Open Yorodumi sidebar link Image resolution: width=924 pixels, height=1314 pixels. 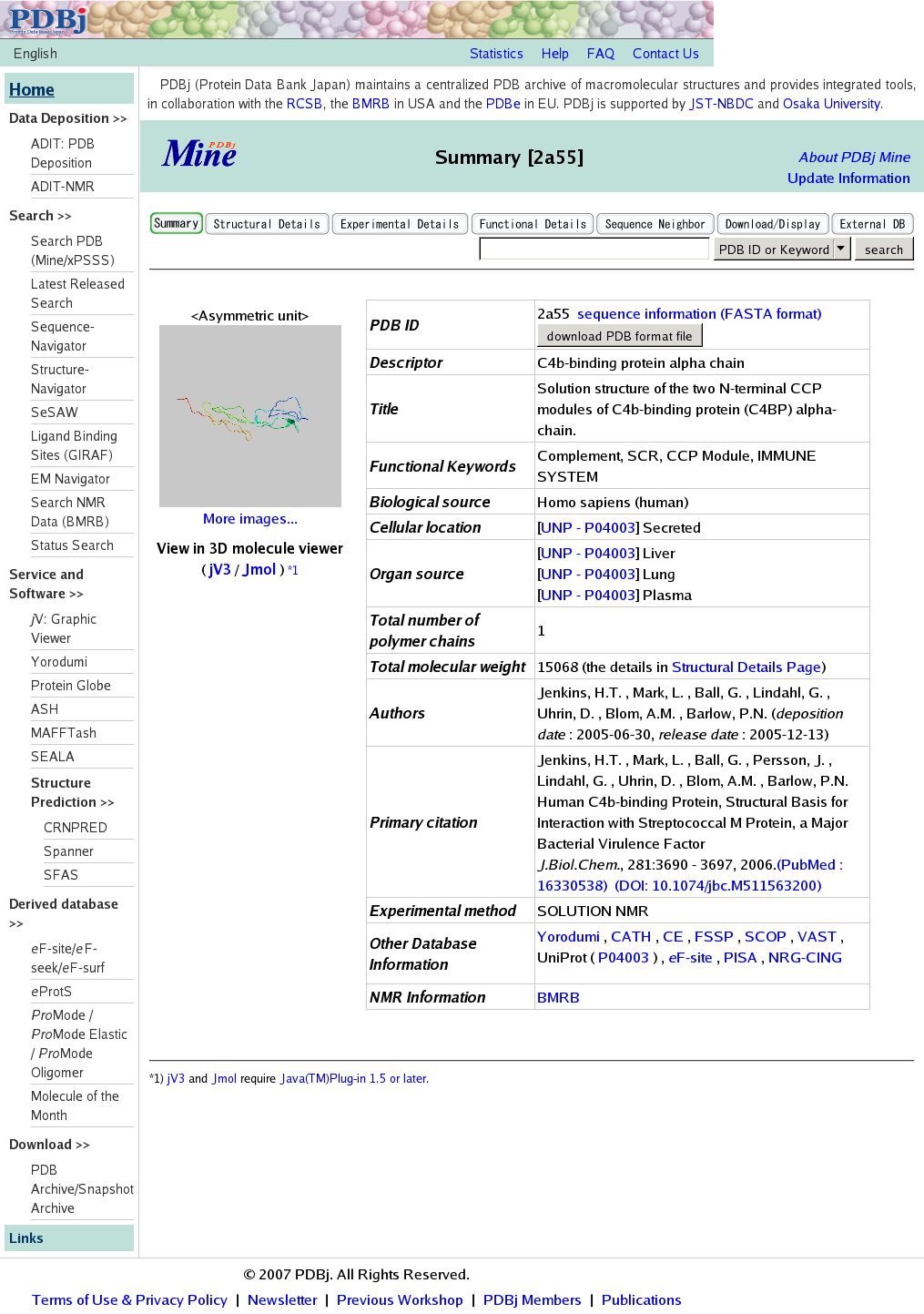(x=59, y=662)
